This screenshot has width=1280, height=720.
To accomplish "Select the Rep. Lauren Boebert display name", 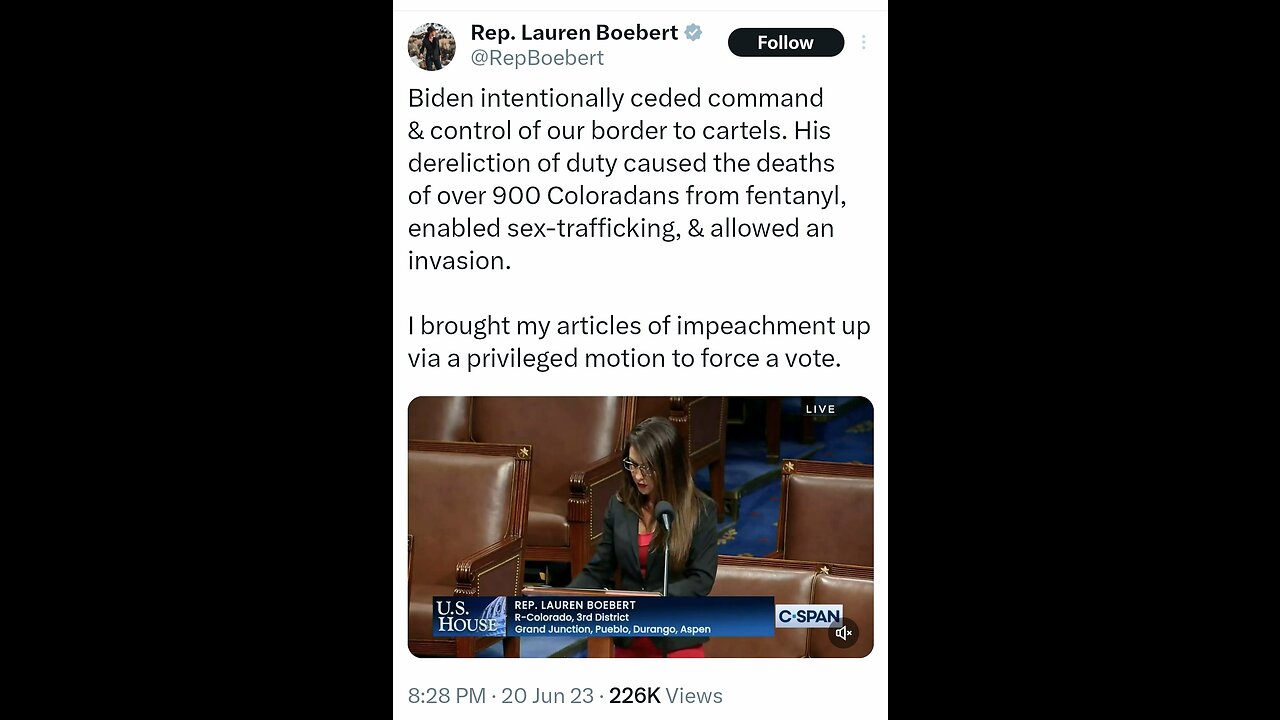I will coord(574,32).
